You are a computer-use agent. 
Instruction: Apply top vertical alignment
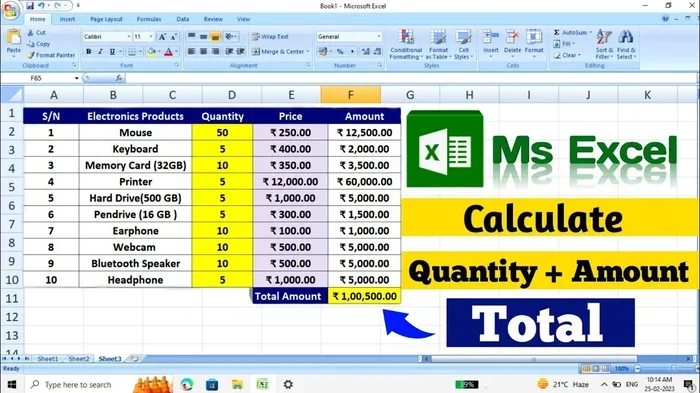pyautogui.click(x=192, y=37)
